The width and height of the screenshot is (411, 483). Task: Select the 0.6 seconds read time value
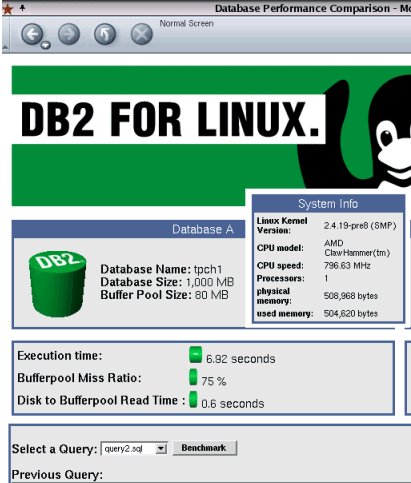[233, 404]
